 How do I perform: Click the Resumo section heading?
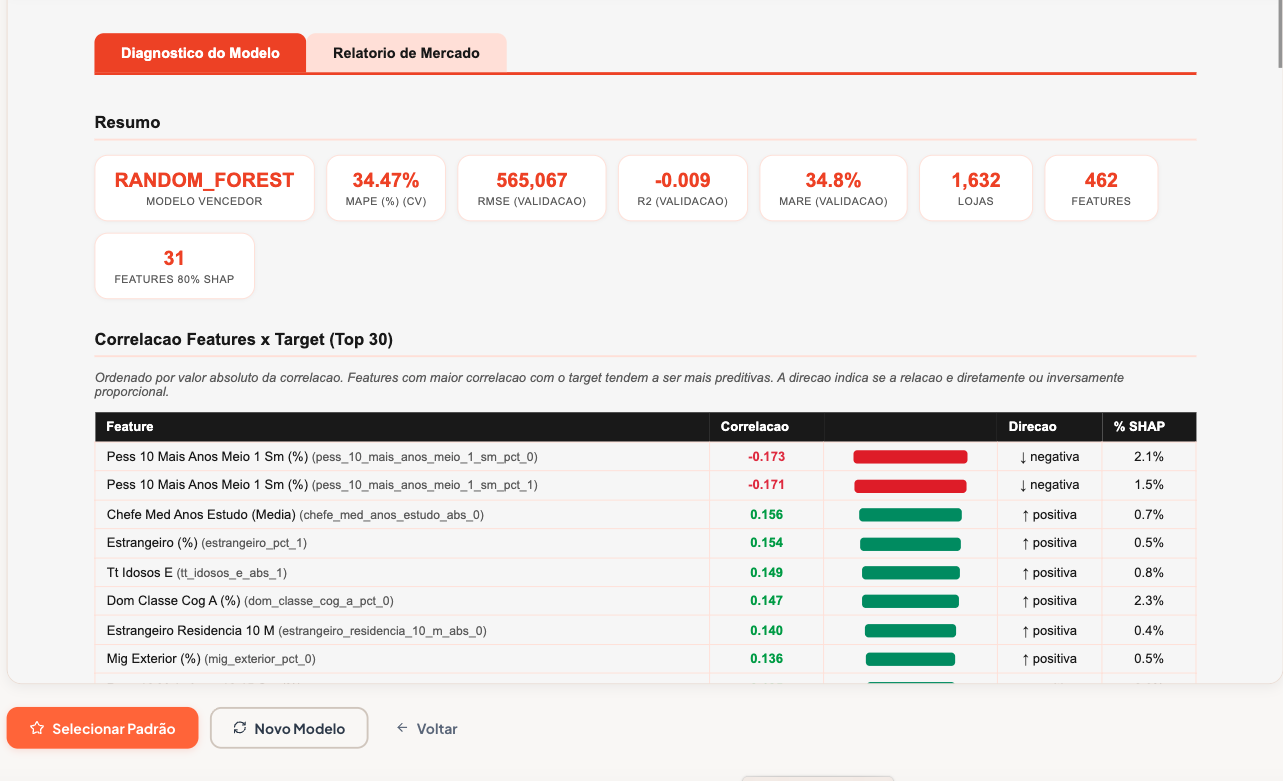[127, 122]
